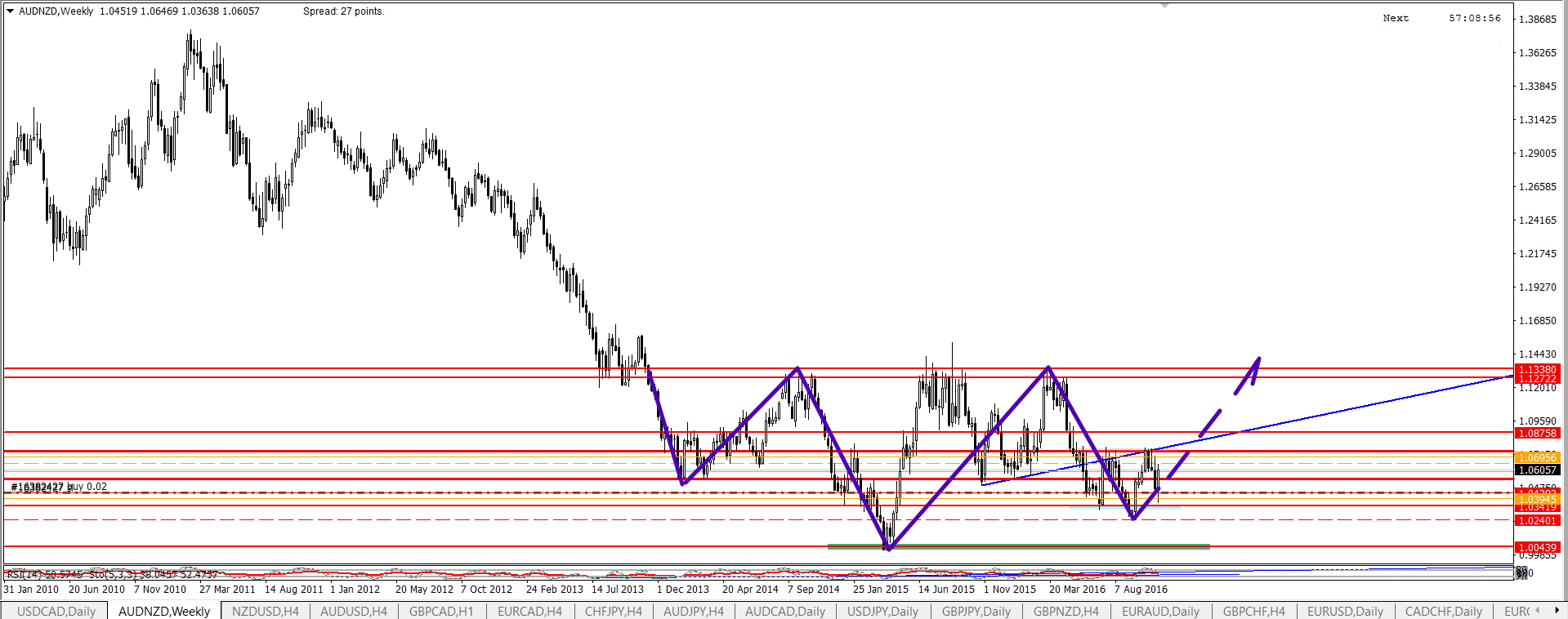Click the '7 Oct 2012' date label
The image size is (1568, 619).
[486, 589]
